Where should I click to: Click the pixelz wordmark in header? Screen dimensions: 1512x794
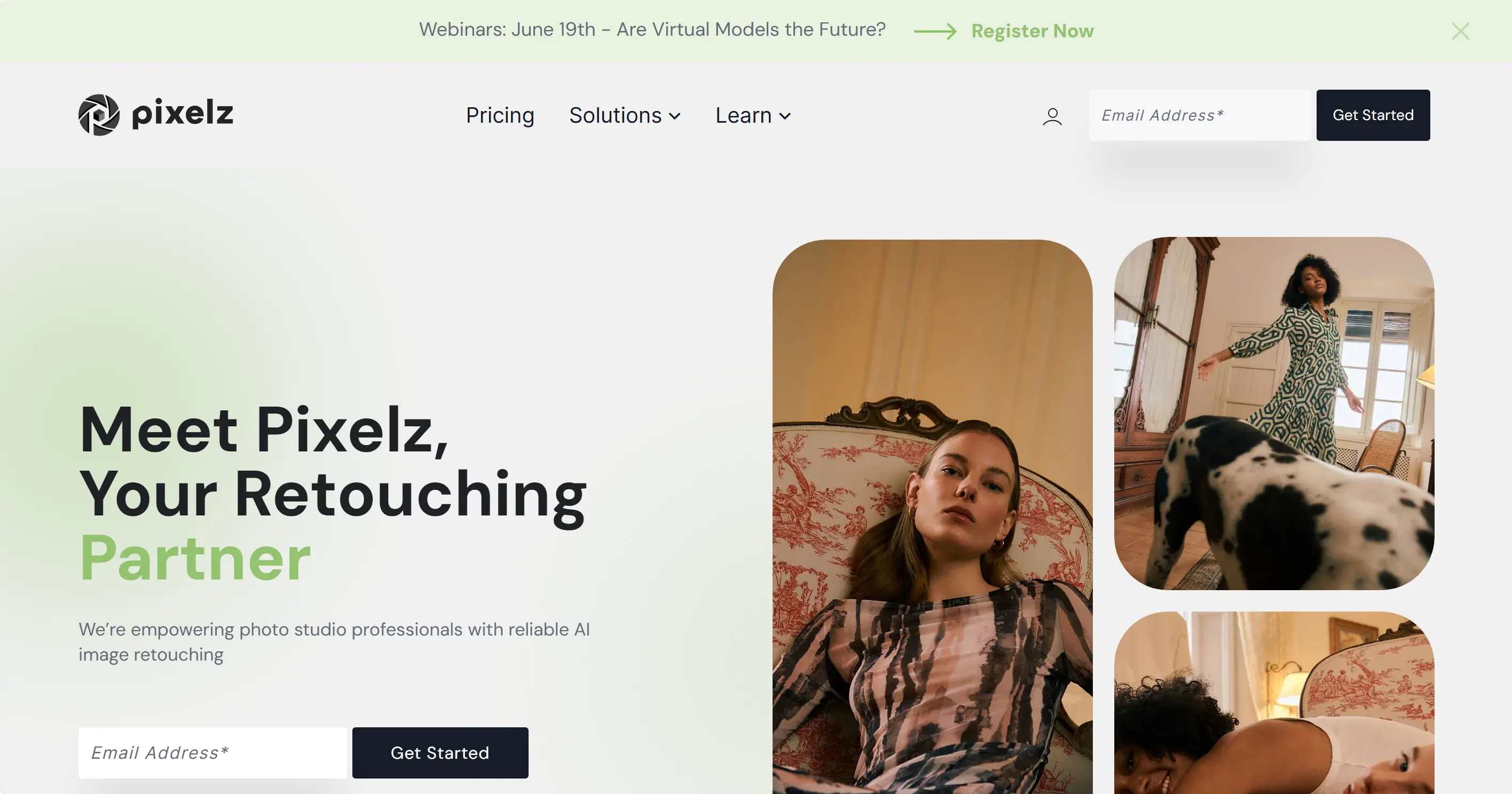click(x=183, y=113)
